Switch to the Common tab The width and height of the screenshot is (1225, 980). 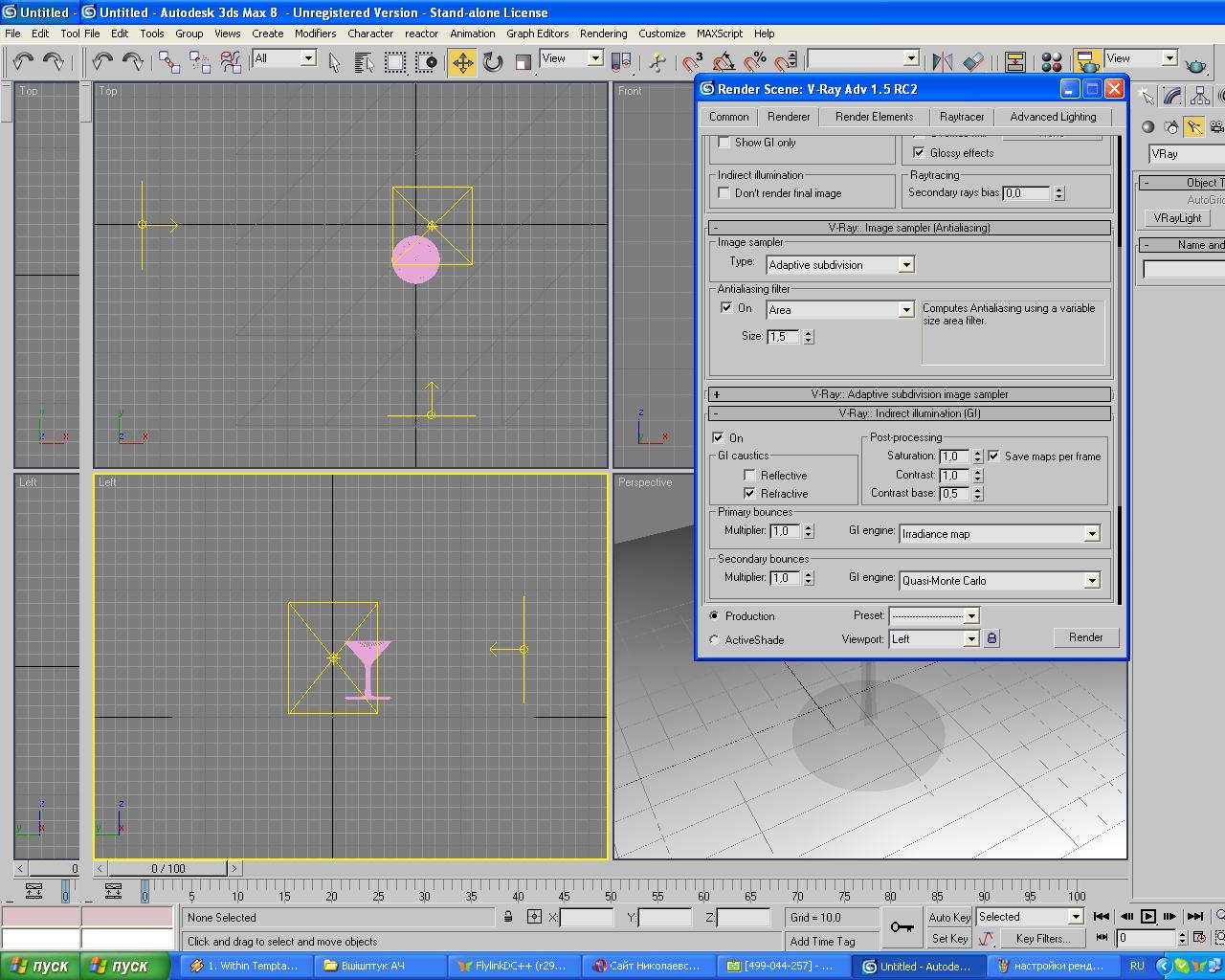[x=728, y=117]
